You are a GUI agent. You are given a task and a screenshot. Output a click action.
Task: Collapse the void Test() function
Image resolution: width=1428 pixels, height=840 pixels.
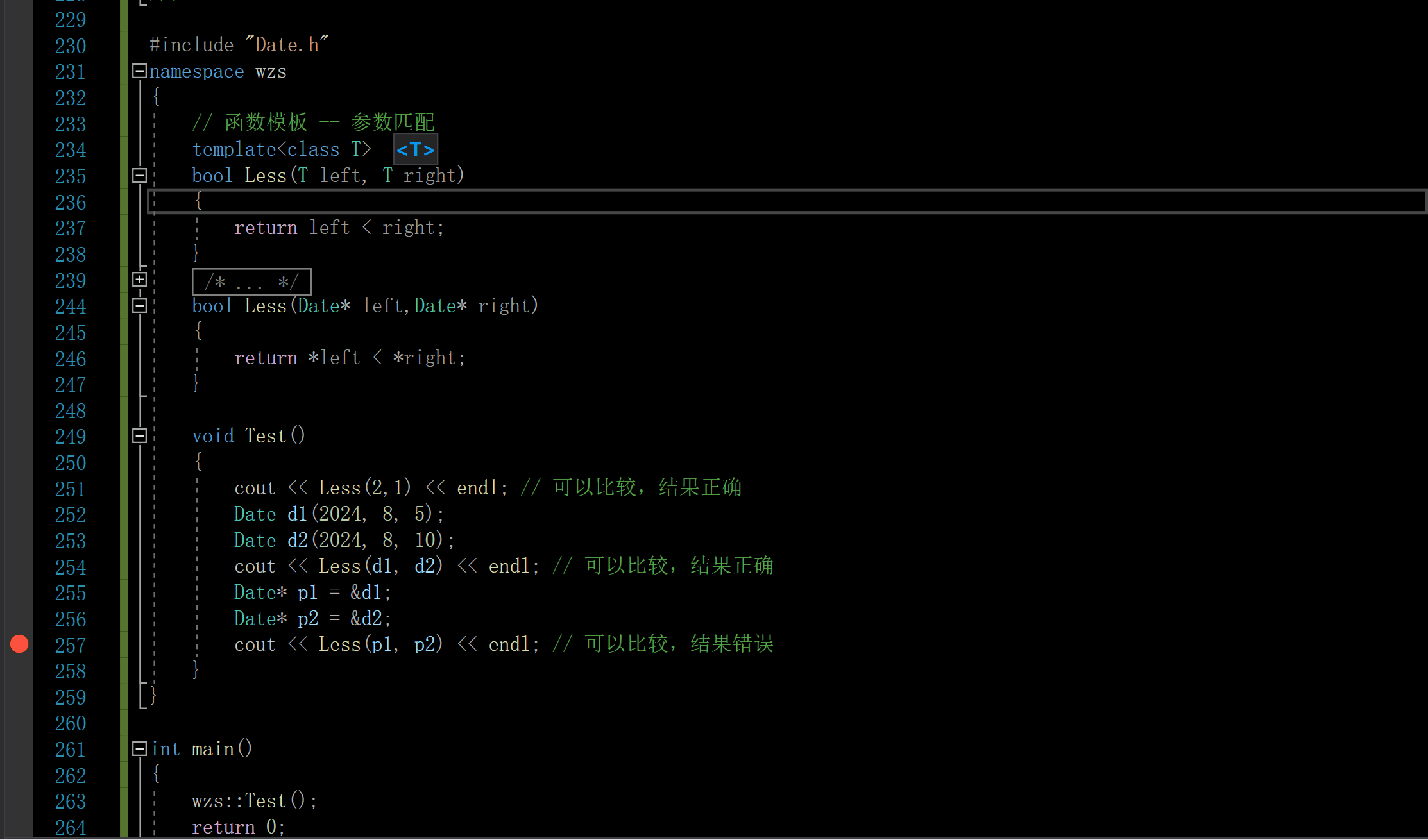coord(139,436)
